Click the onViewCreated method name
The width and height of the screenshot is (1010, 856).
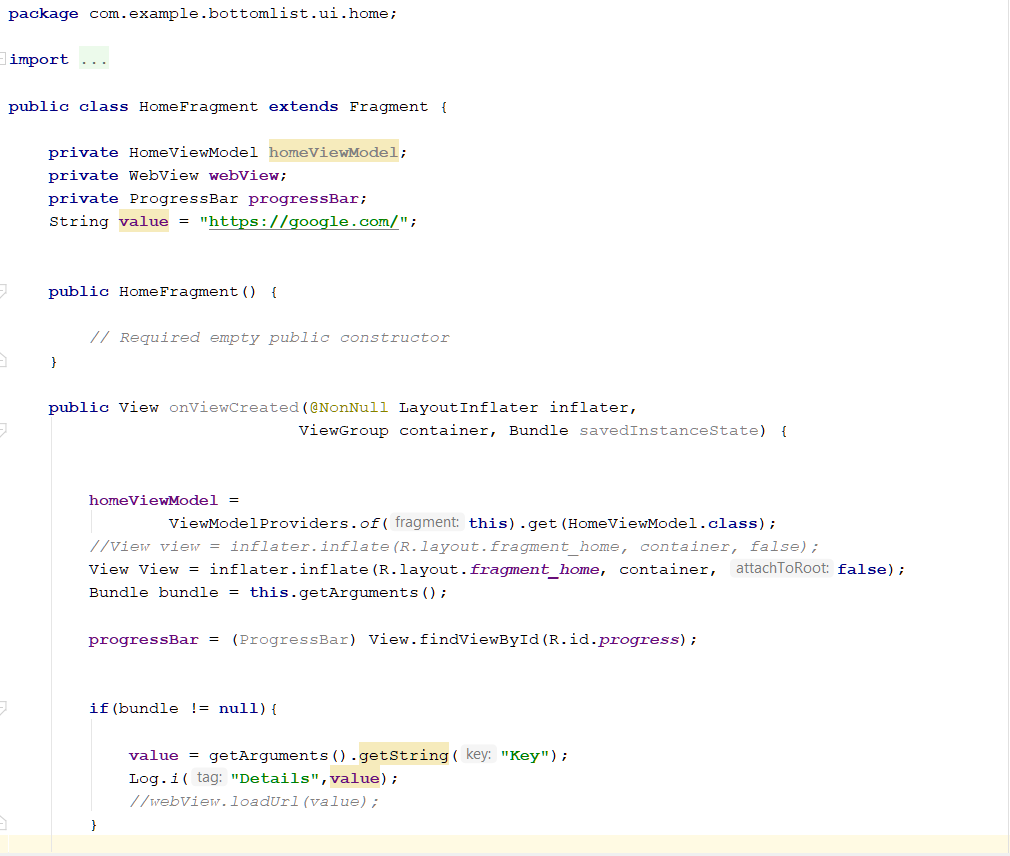(x=234, y=408)
